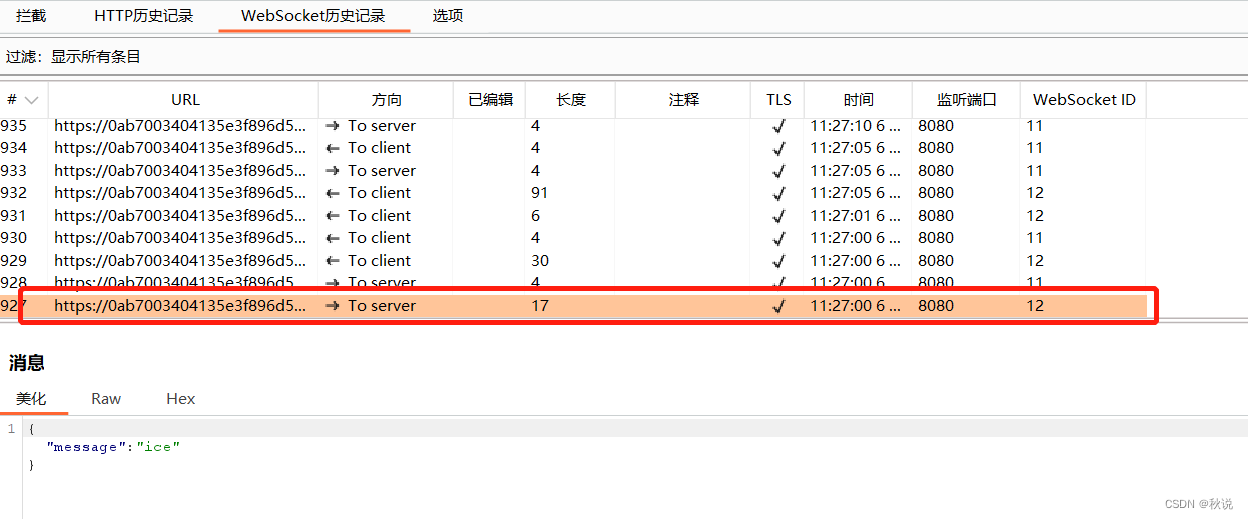Switch message view to 美化 tab

coord(31,398)
